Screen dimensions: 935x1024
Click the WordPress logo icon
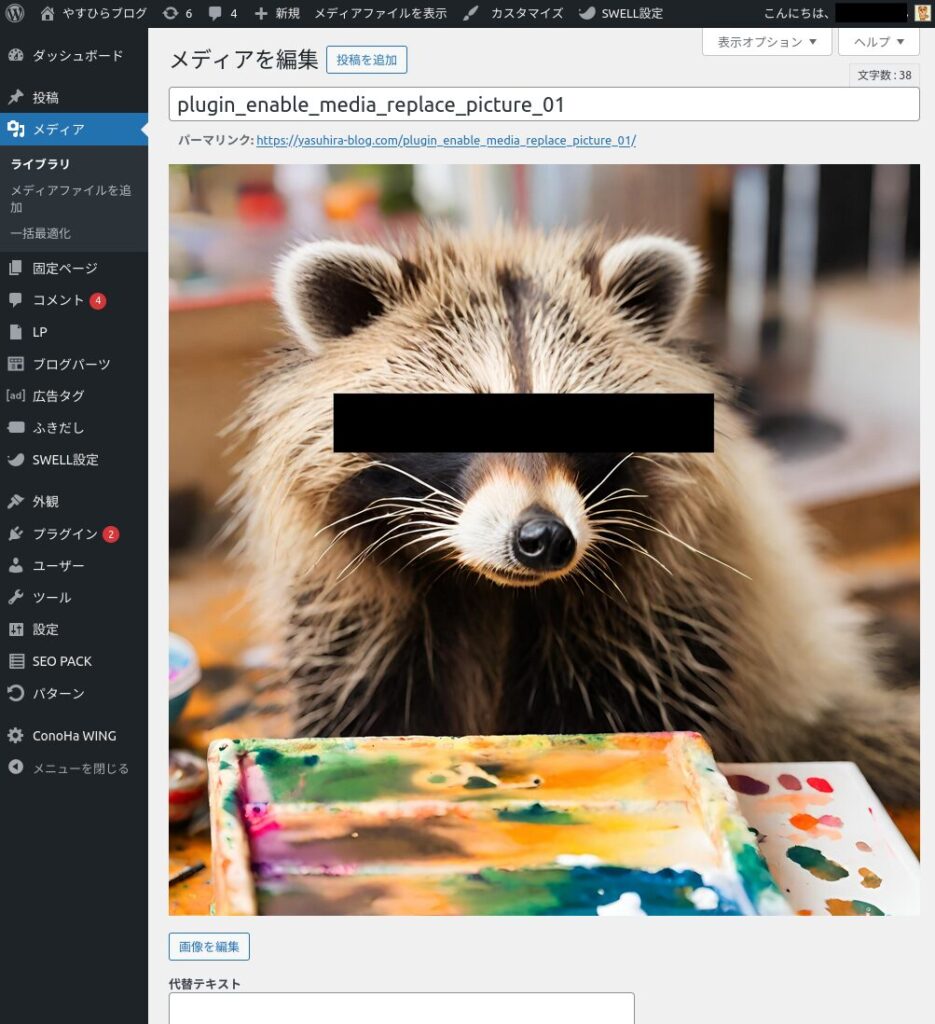[x=15, y=13]
